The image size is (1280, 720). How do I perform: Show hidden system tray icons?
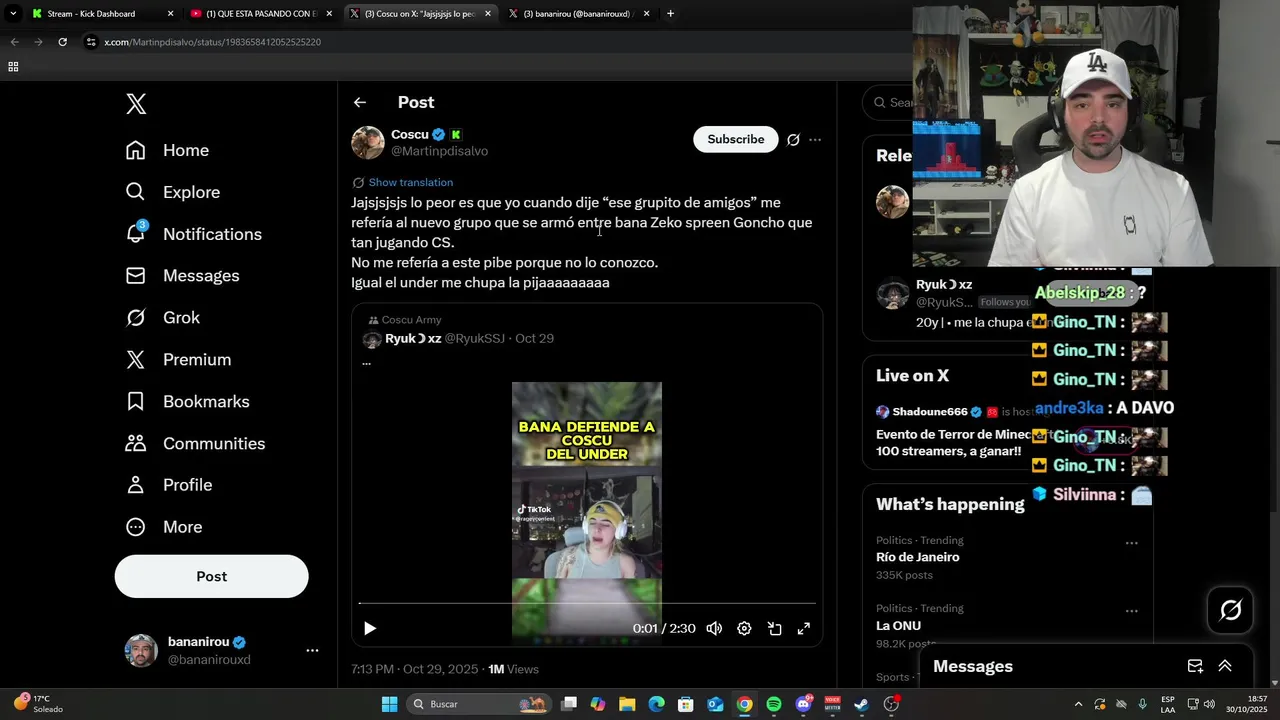[x=1078, y=704]
